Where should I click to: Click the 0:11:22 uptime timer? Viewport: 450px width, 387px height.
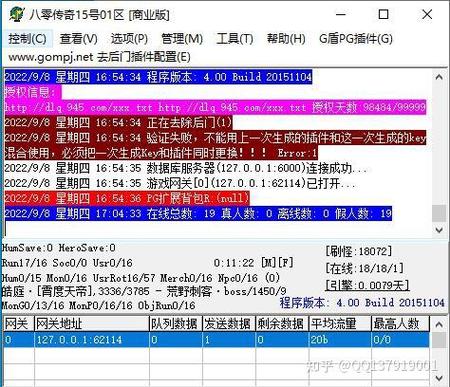pyautogui.click(x=234, y=263)
